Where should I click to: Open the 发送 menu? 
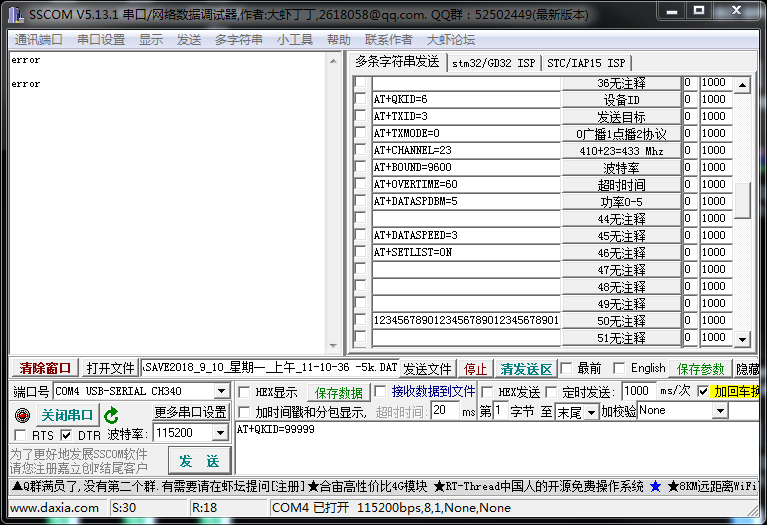point(189,40)
